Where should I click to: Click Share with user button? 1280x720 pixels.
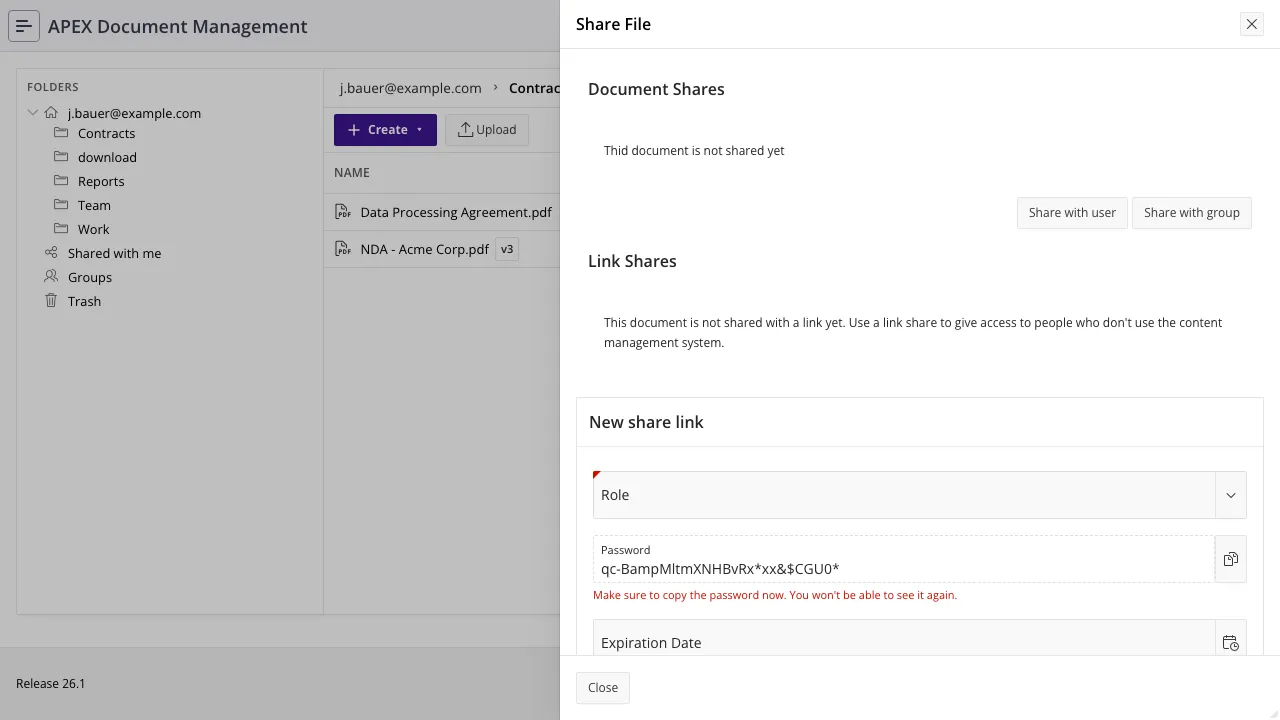(x=1072, y=213)
